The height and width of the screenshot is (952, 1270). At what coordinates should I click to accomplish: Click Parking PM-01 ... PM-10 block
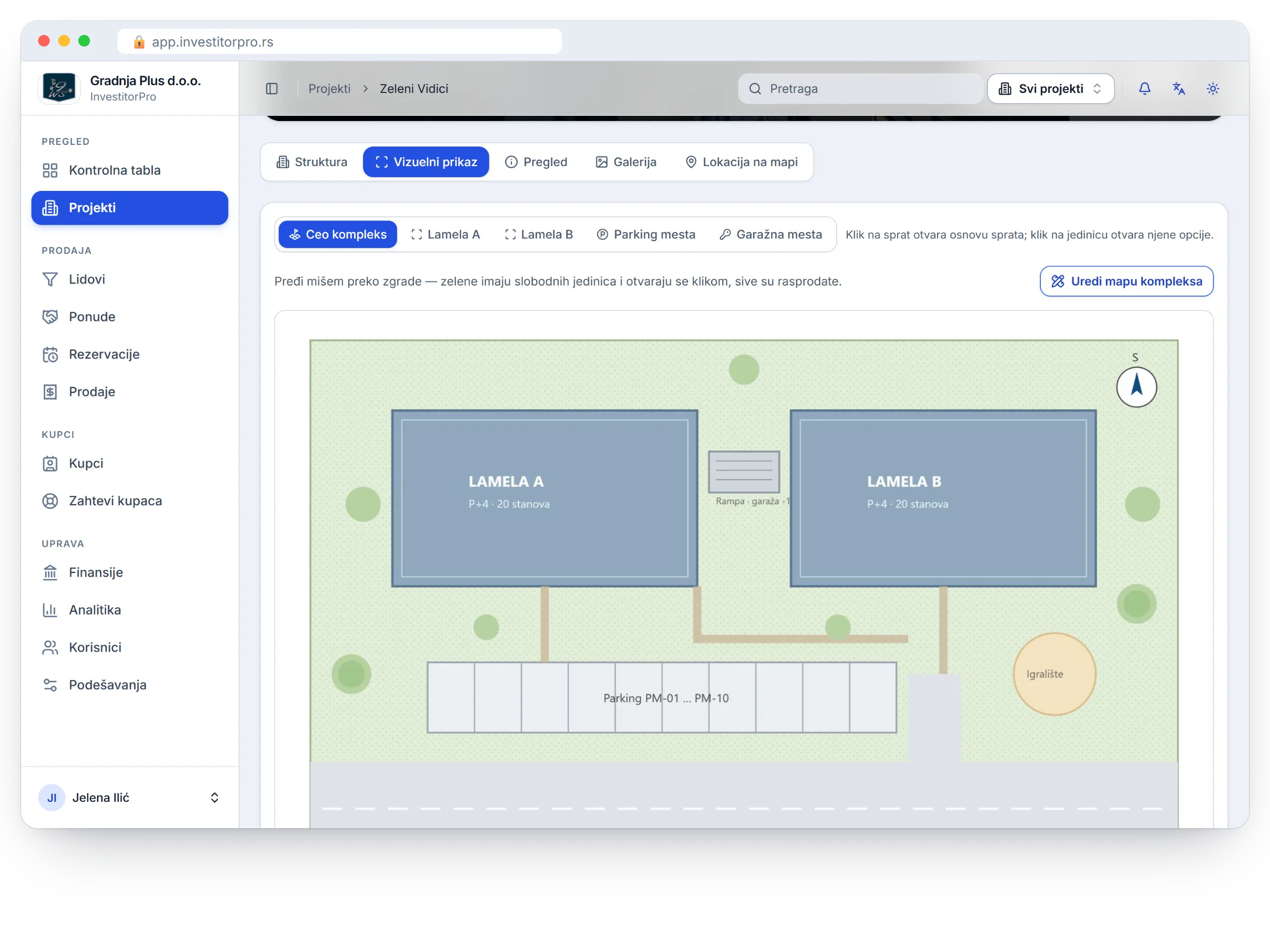coord(661,697)
